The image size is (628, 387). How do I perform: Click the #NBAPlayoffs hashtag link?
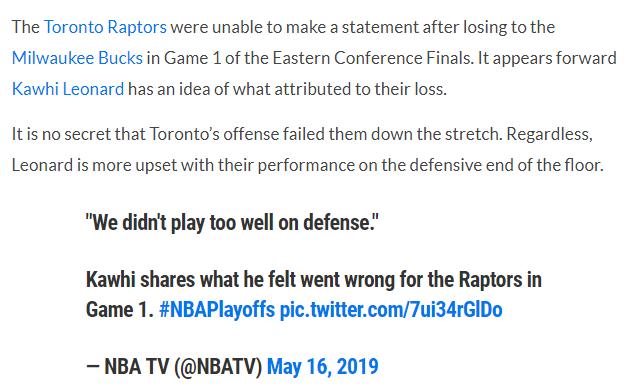coord(217,310)
